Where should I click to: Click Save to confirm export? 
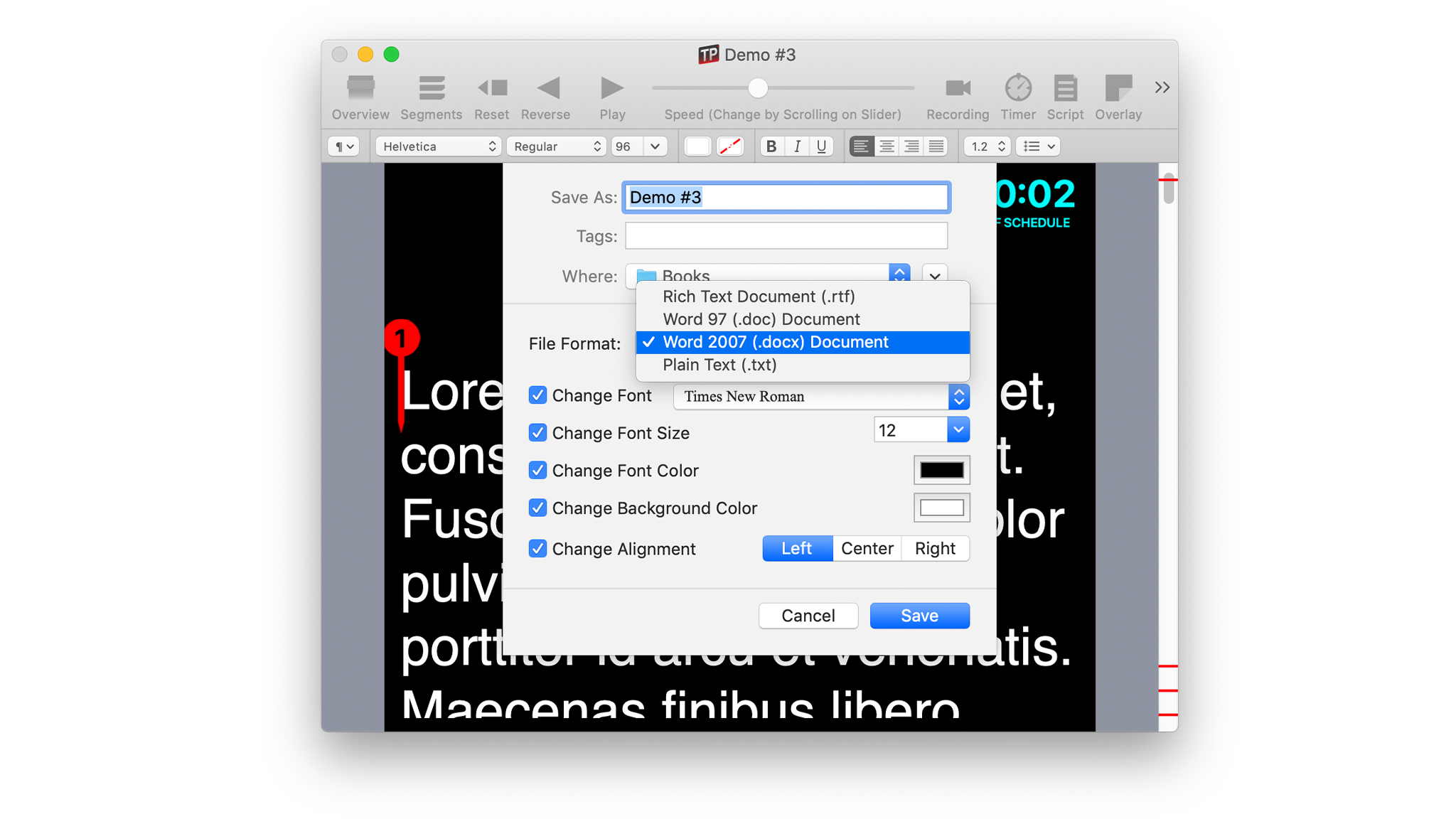tap(919, 615)
